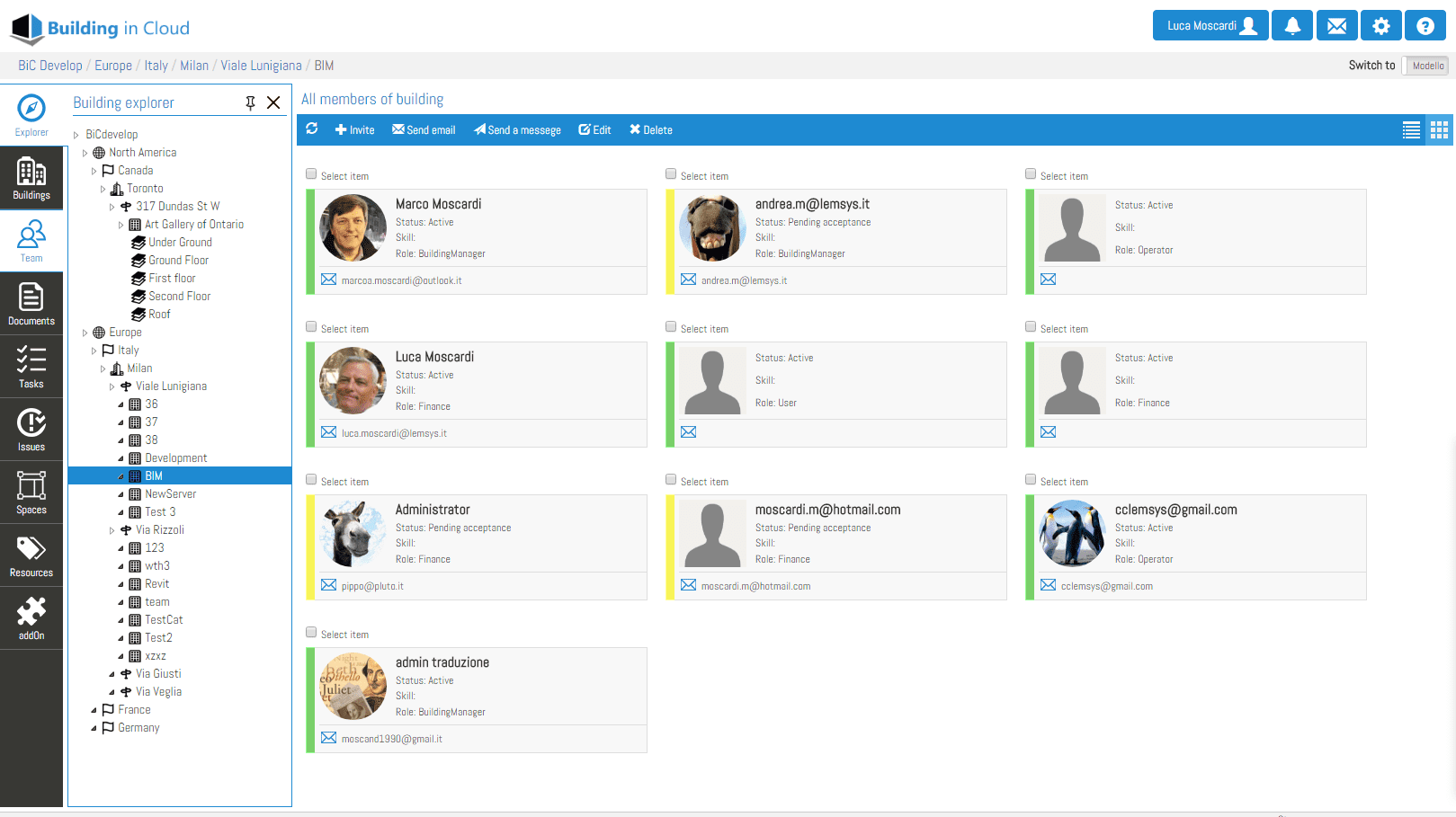This screenshot has width=1456, height=817.
Task: Click the refresh members icon
Action: point(312,129)
